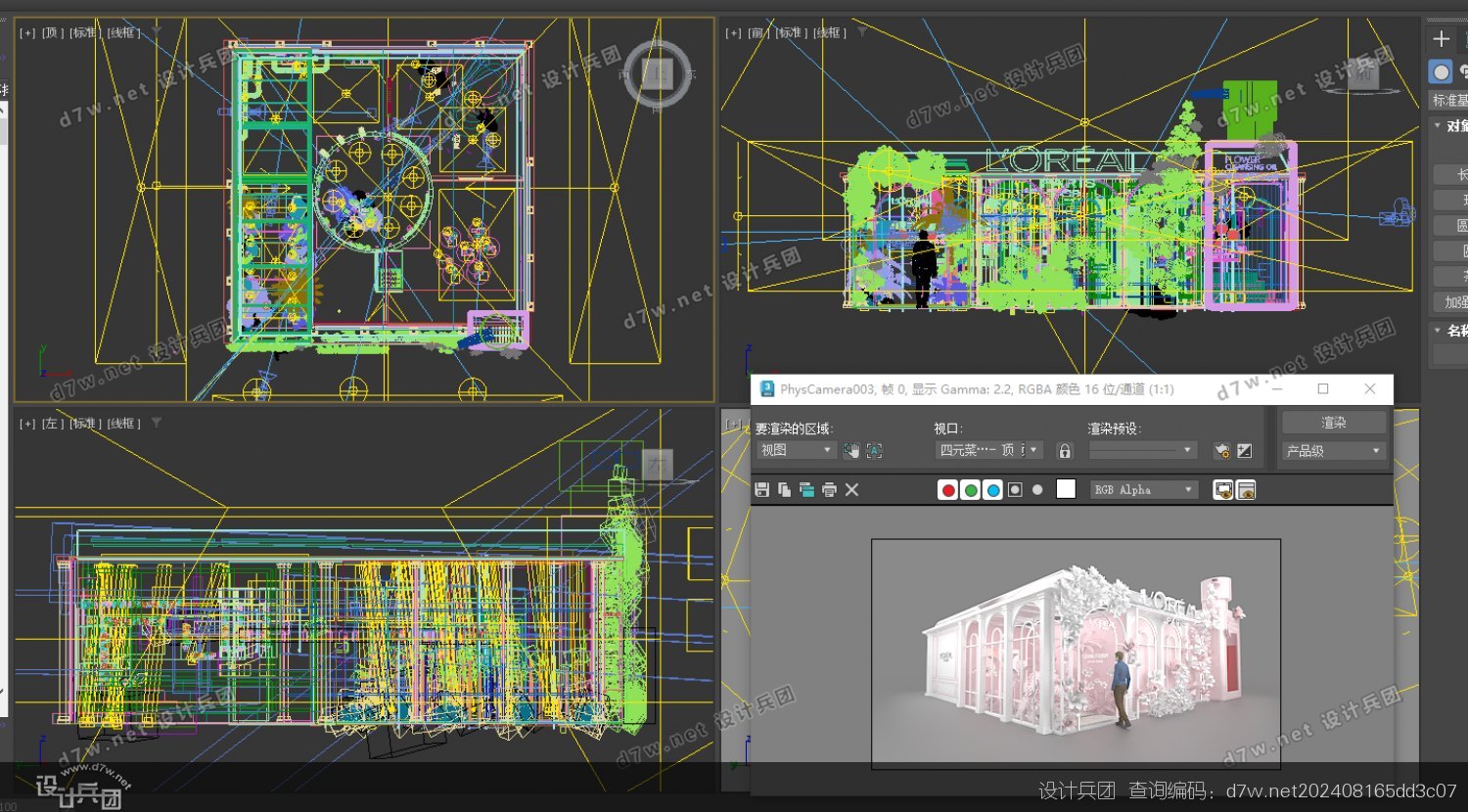The height and width of the screenshot is (812, 1468).
Task: Open top viewport view label menu
Action: click(x=52, y=32)
